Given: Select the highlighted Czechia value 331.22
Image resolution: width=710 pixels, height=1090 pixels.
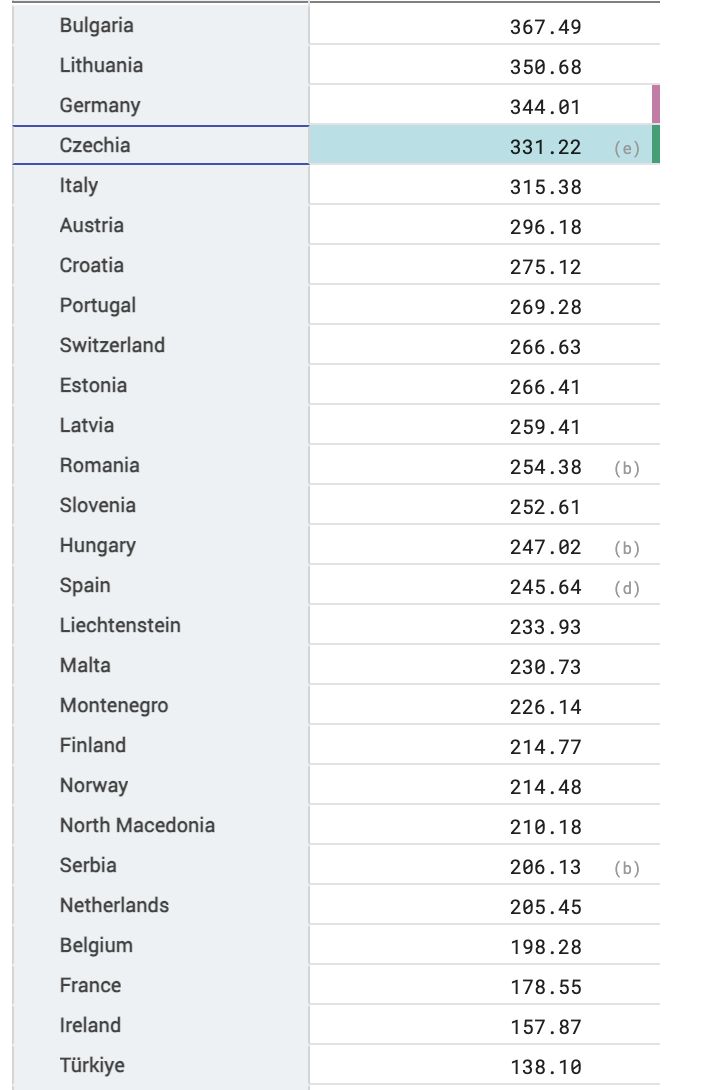Looking at the screenshot, I should (545, 147).
